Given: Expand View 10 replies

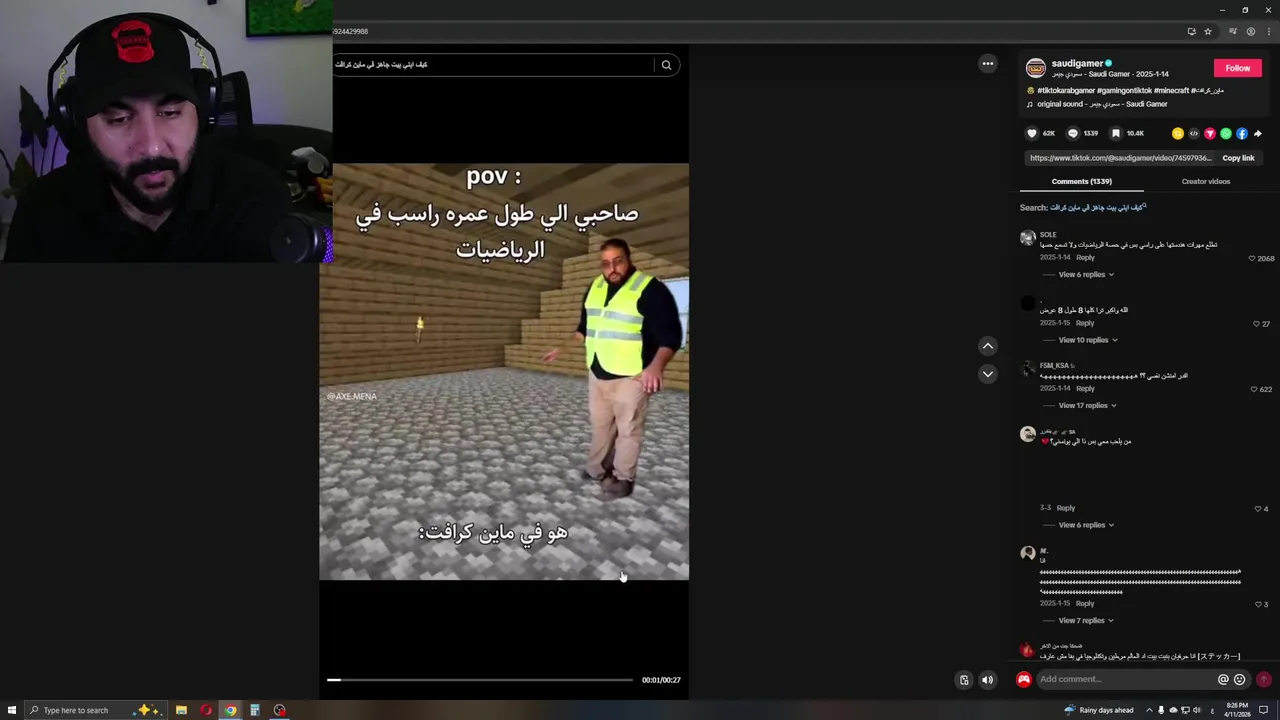Looking at the screenshot, I should (1088, 340).
